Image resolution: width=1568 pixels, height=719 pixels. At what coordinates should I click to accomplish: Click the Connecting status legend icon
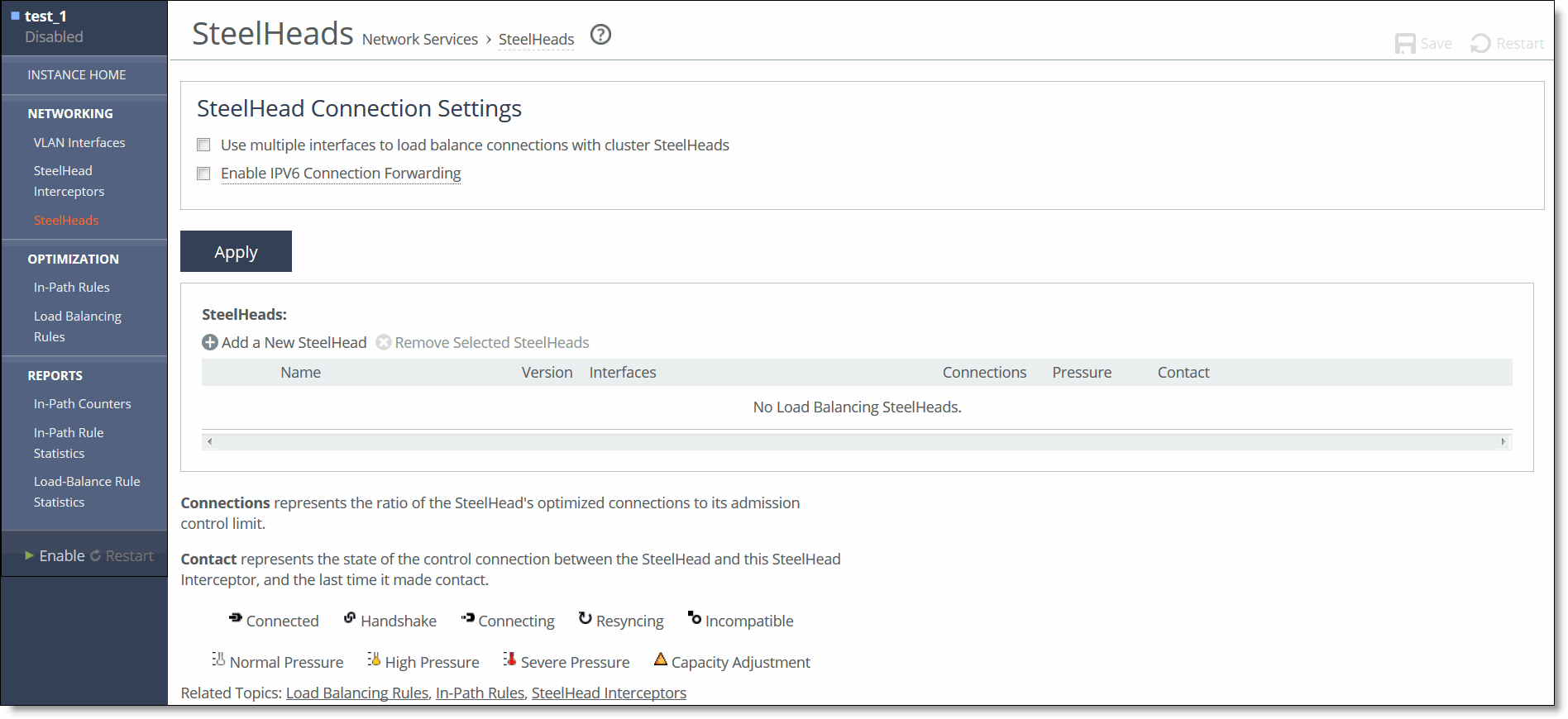click(x=468, y=618)
